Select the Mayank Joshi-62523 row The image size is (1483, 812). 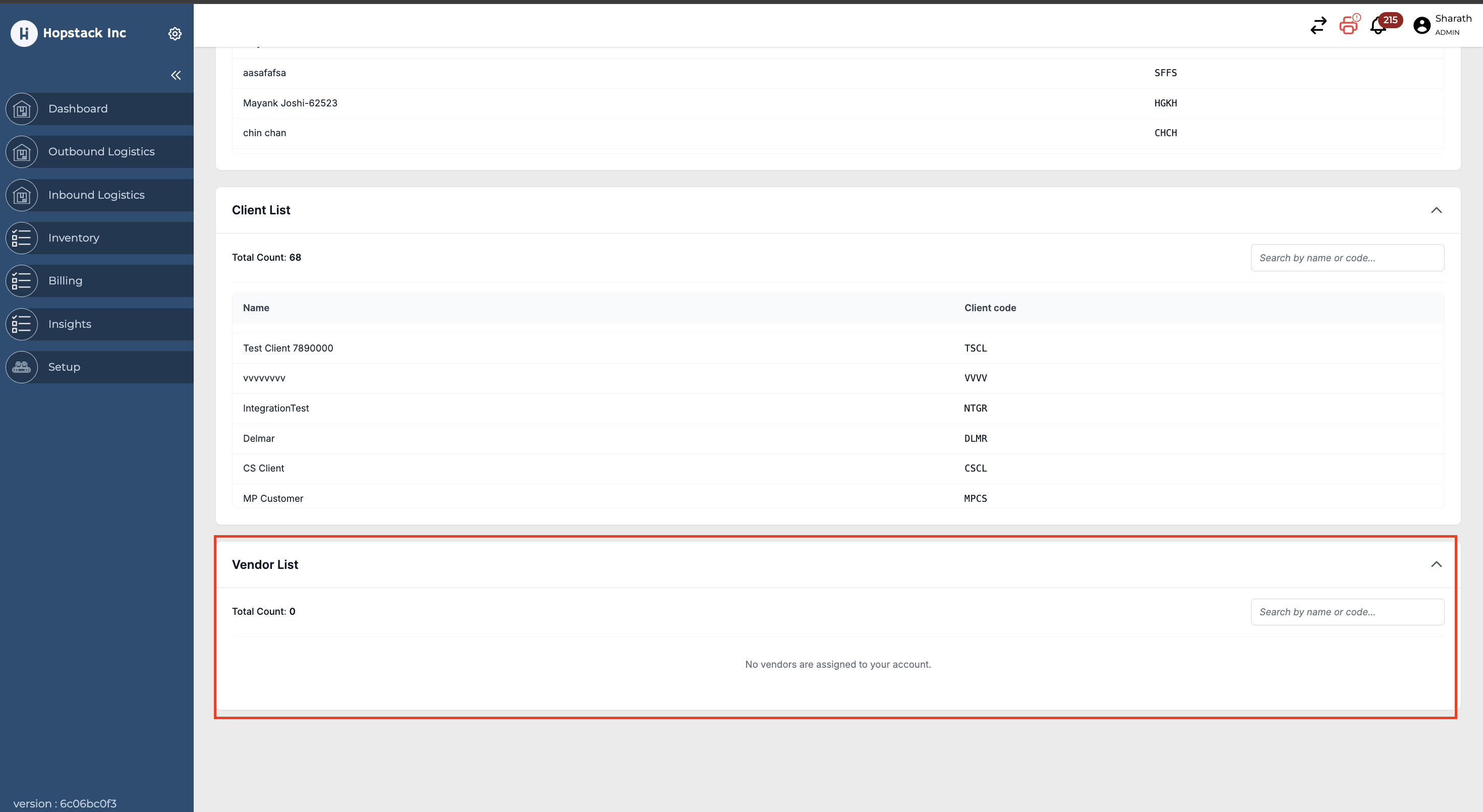[838, 103]
